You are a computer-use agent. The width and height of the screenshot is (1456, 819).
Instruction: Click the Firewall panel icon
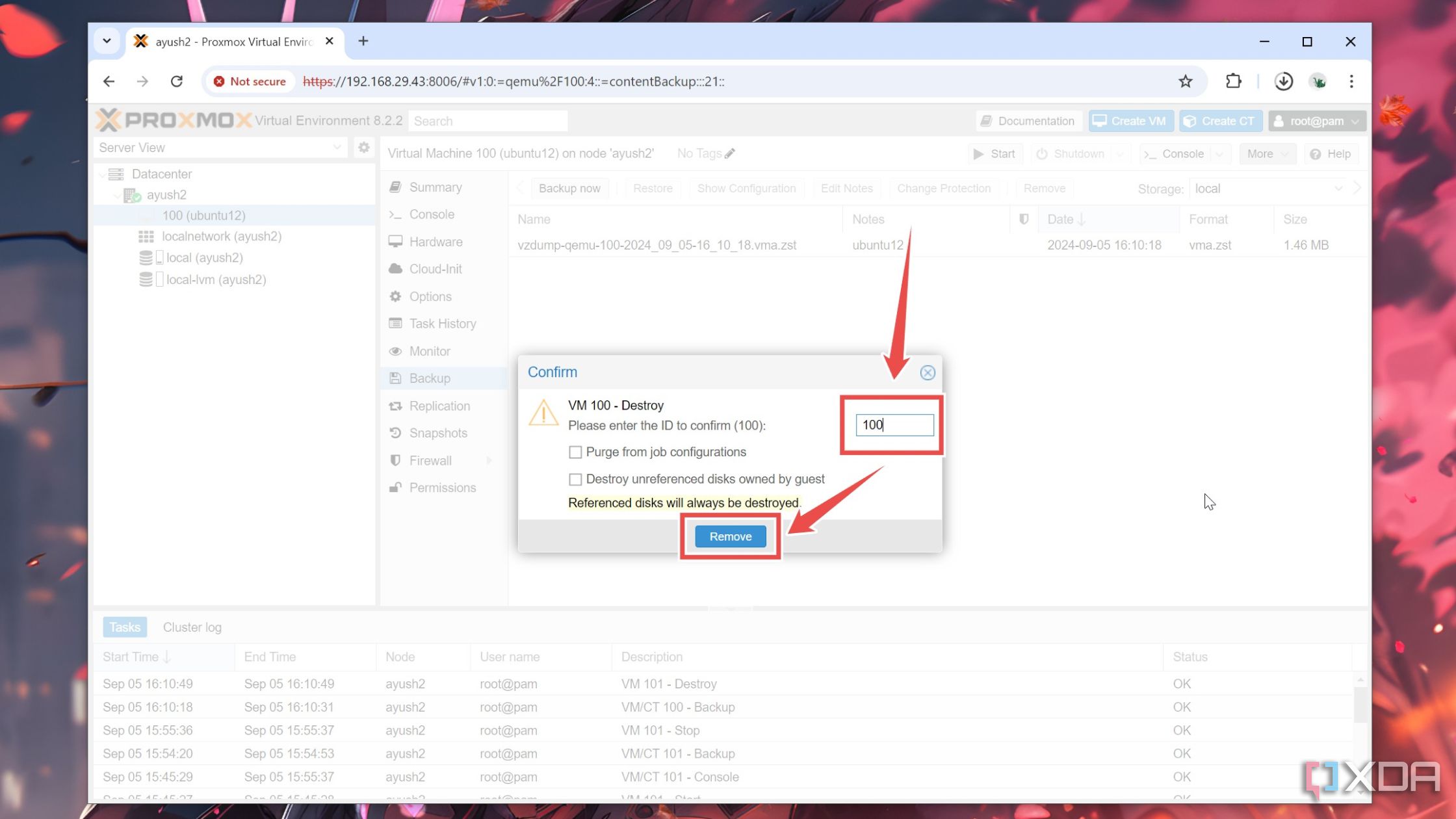tap(396, 460)
